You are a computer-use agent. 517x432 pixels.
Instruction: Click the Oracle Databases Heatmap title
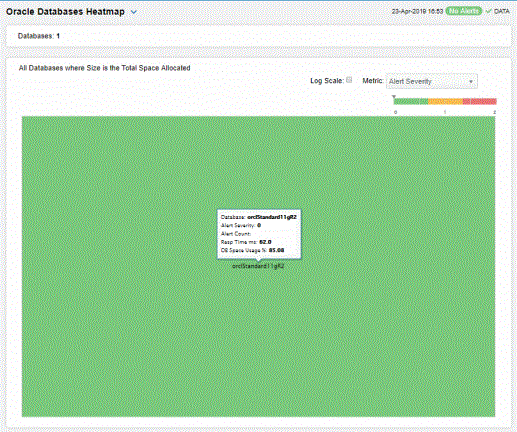(65, 12)
